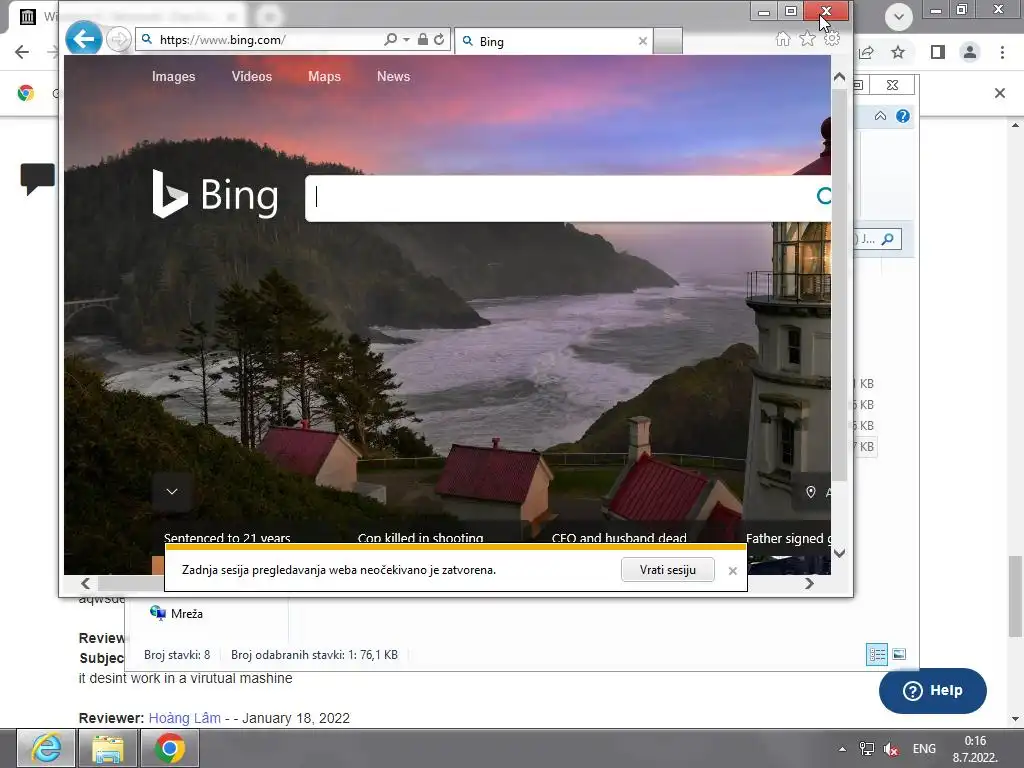
Task: Collapse the ribbon chevron in Explorer window
Action: pyautogui.click(x=880, y=116)
